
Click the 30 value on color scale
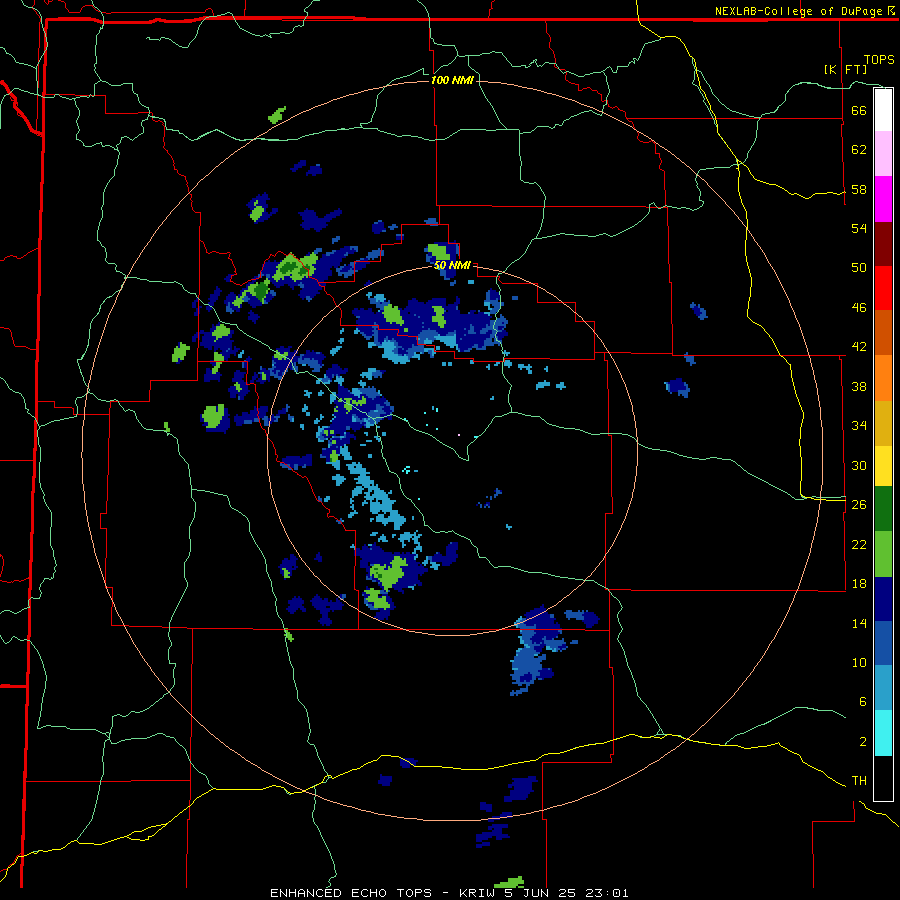[859, 465]
